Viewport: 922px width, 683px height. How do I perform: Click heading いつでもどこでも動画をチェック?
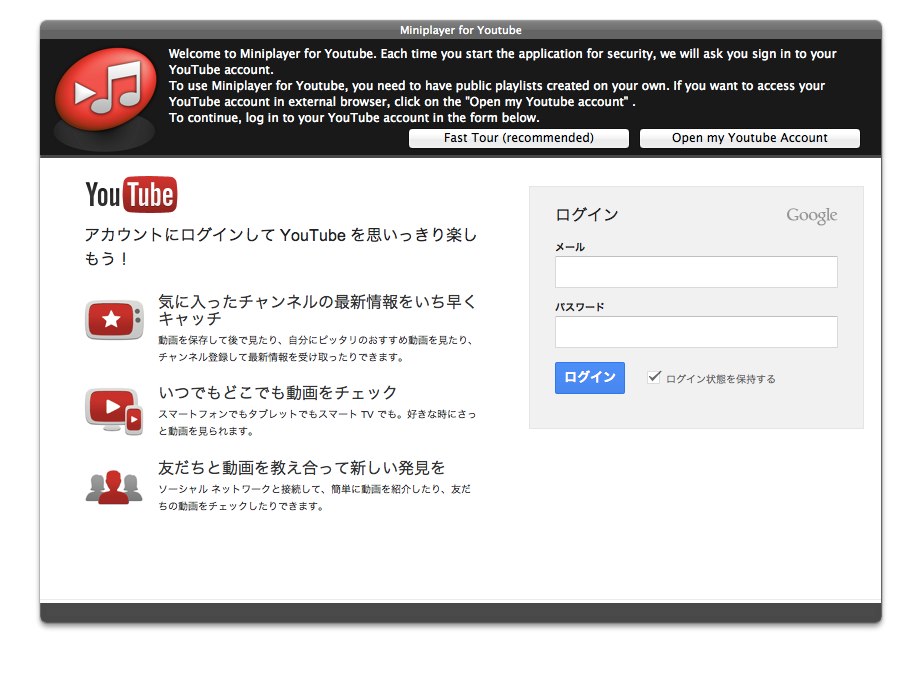point(278,392)
